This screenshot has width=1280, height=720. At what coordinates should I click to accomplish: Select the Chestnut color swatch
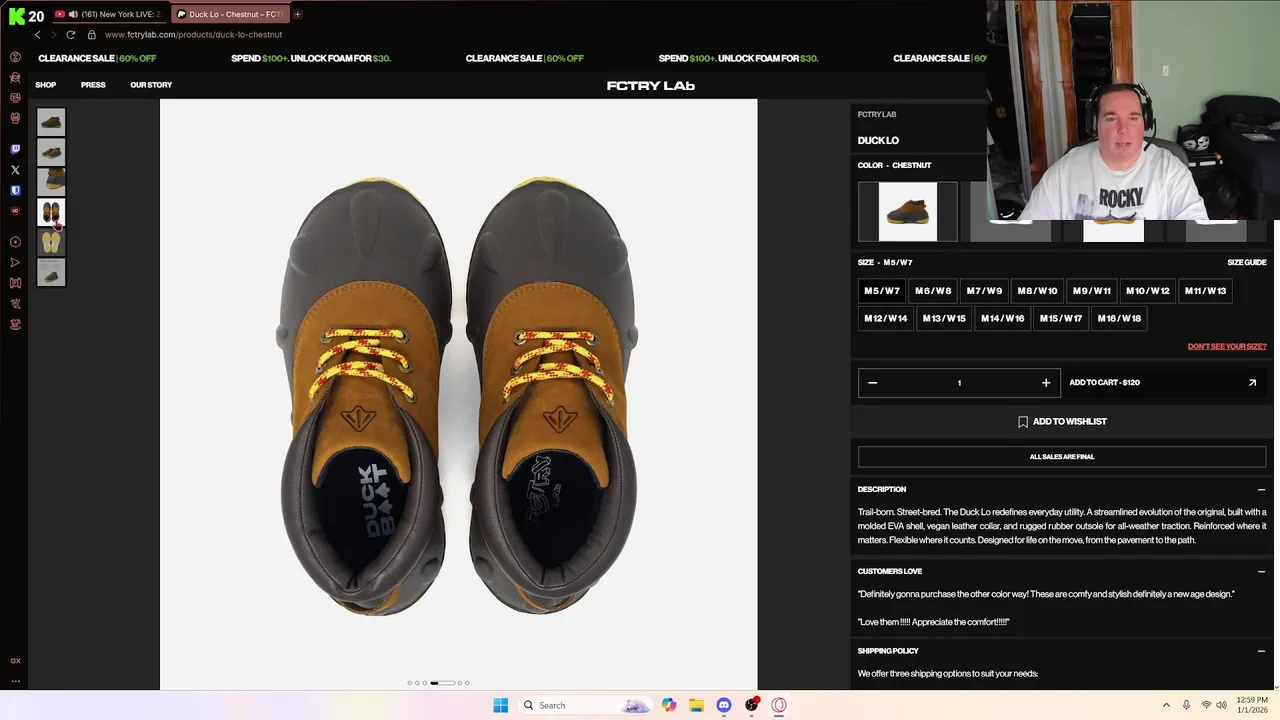coord(908,211)
